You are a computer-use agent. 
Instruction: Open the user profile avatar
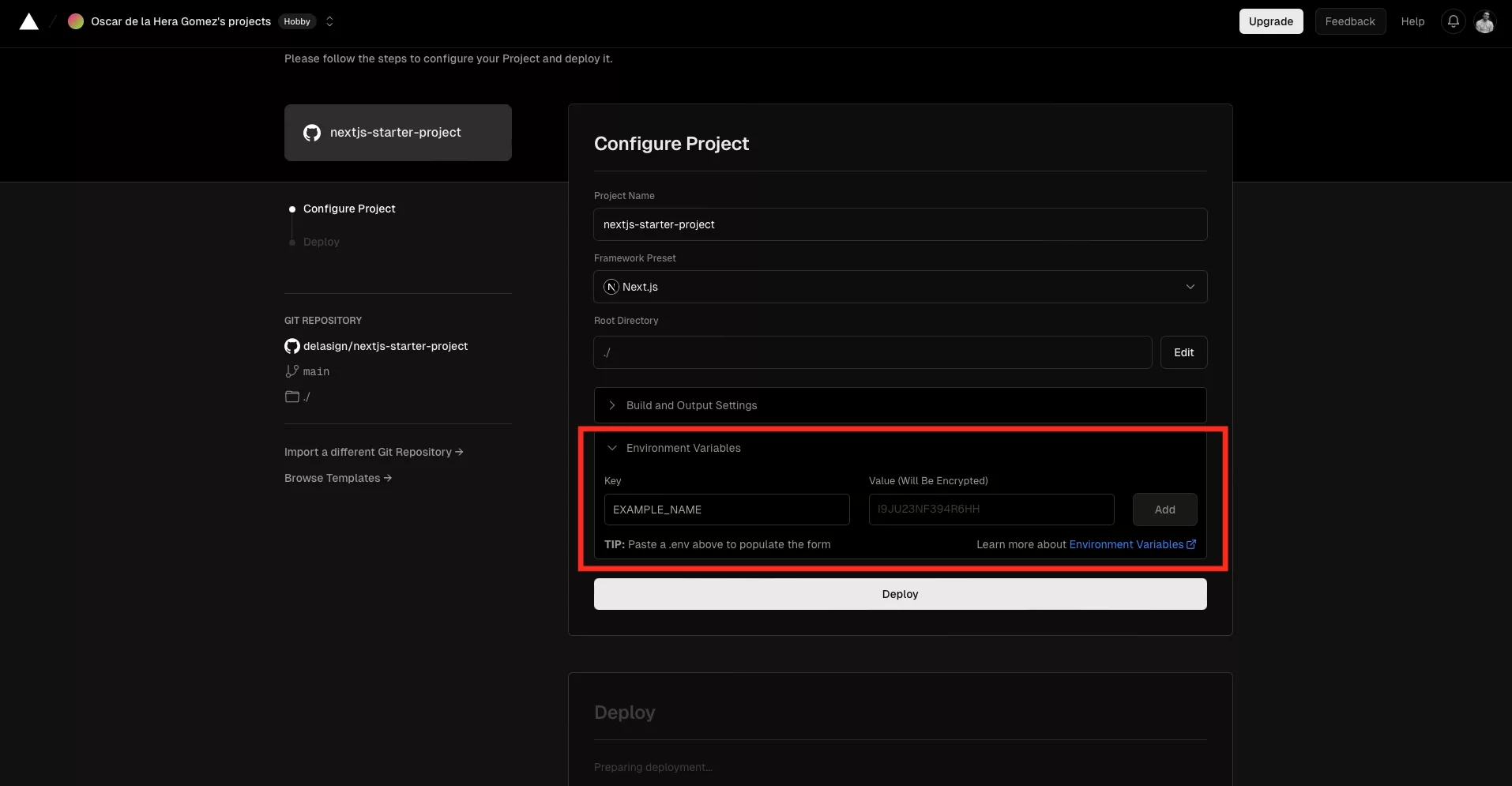tap(1484, 21)
